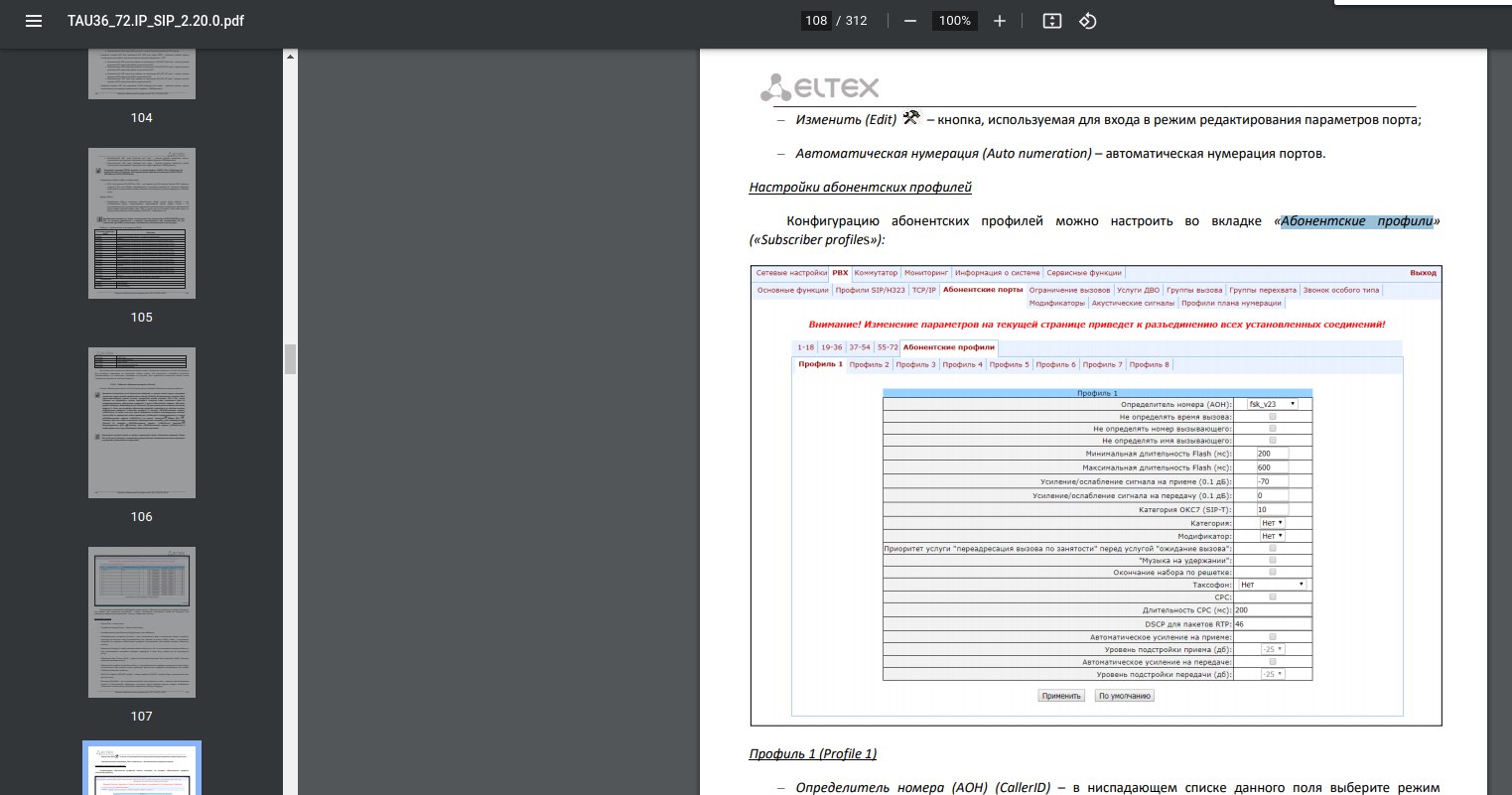Select the Профиль 2 tab

(x=870, y=364)
